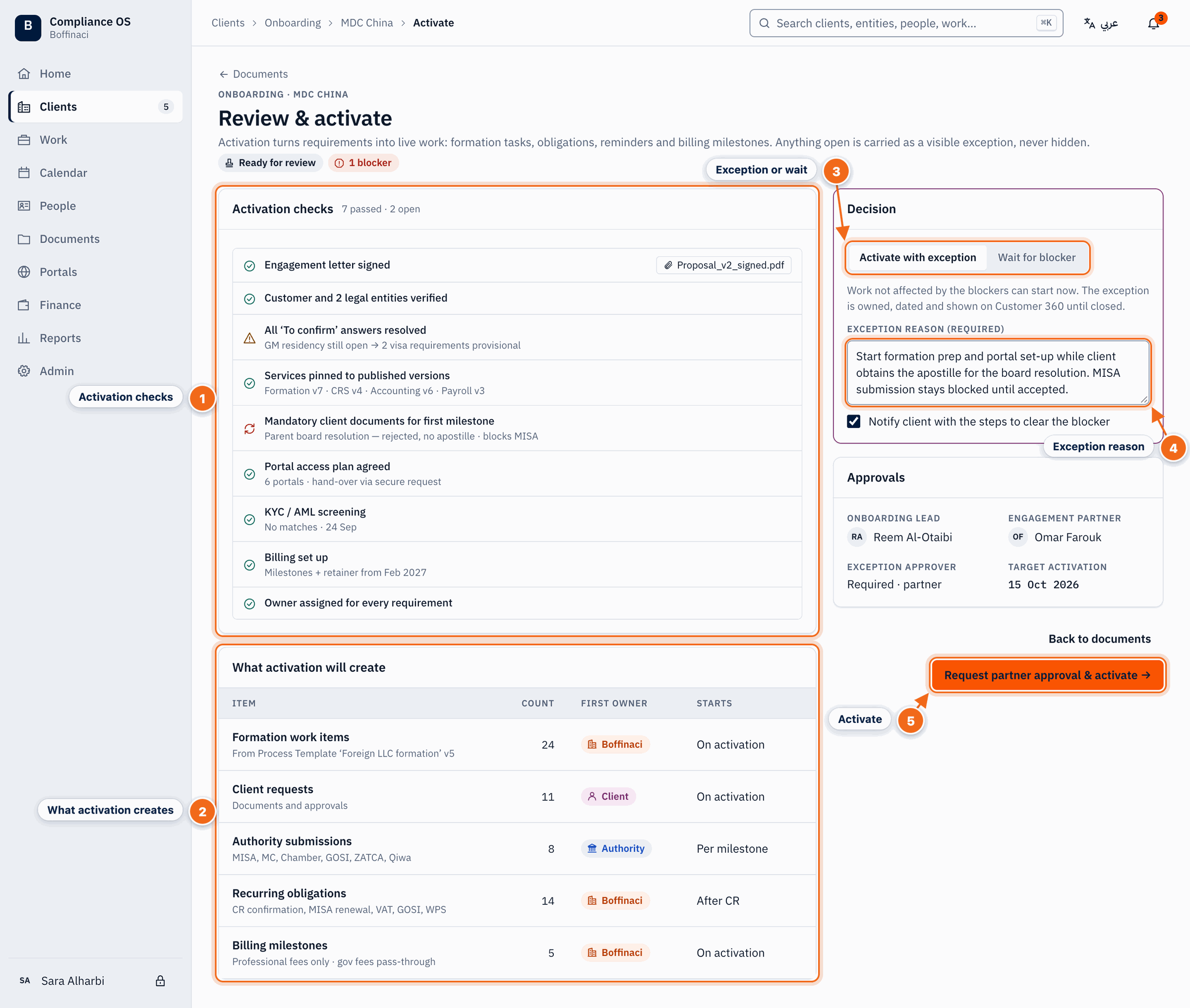Click 'Omar Farouk' engagement partner
Image resolution: width=1190 pixels, height=1008 pixels.
tap(1067, 537)
